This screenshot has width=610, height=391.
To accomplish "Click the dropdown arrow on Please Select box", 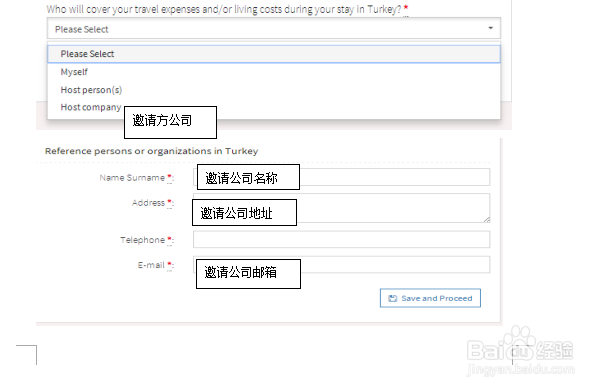I will pyautogui.click(x=491, y=28).
